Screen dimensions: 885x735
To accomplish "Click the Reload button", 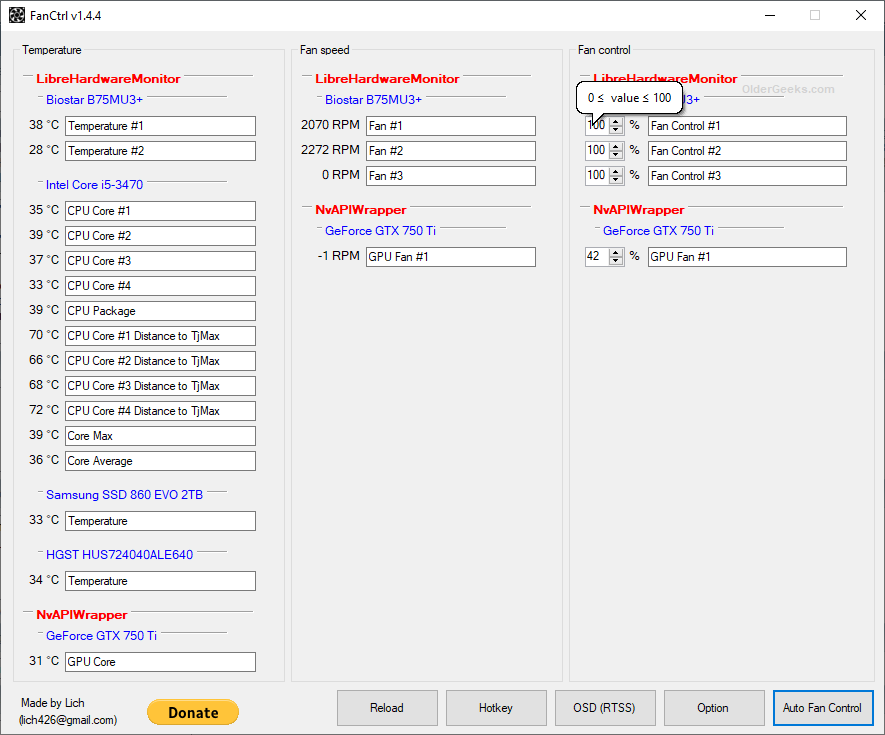I will [x=387, y=708].
